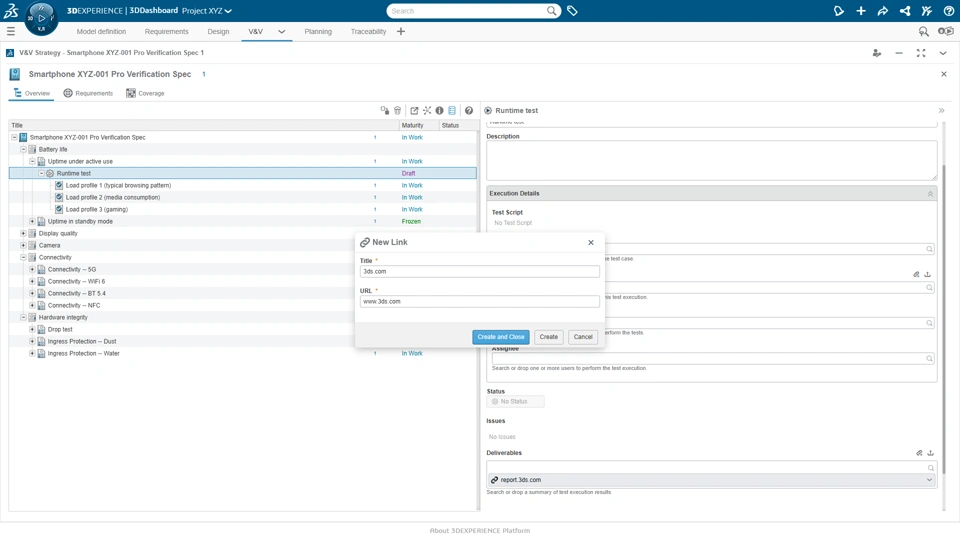Click Create and Close button
This screenshot has height=540, width=960.
(501, 337)
